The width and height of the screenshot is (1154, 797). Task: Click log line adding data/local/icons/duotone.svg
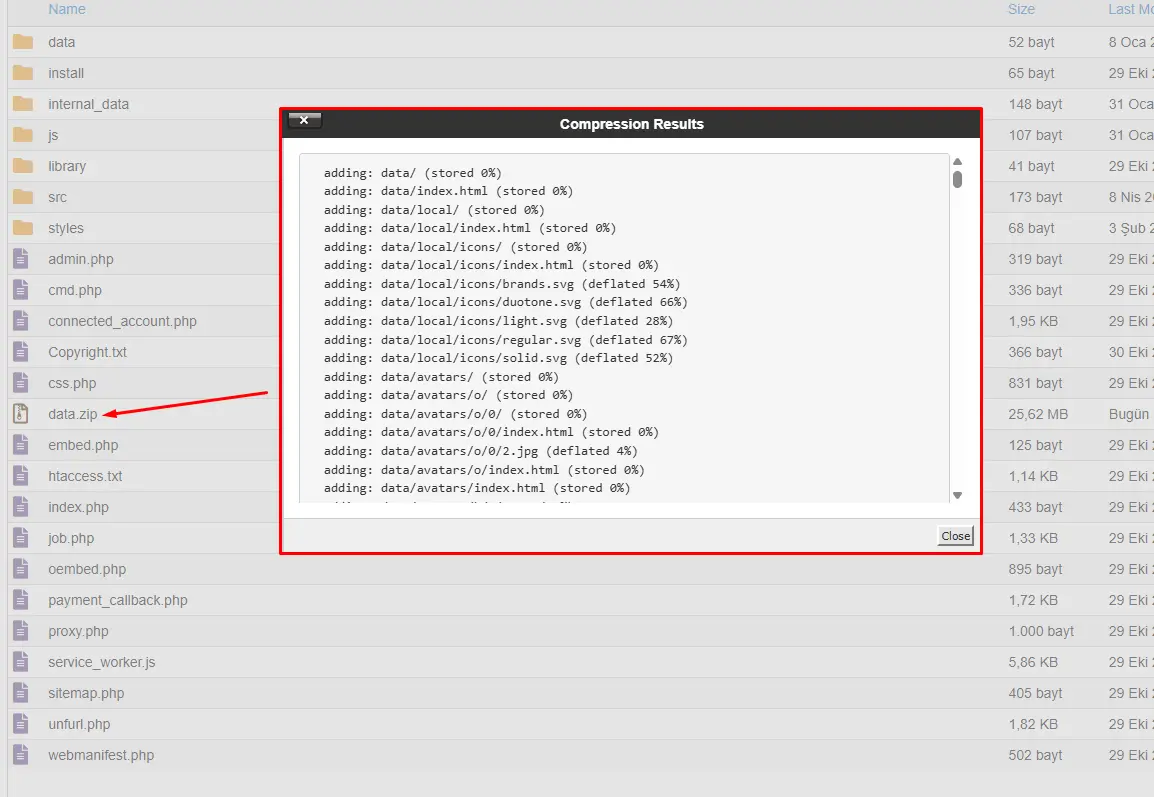click(506, 302)
